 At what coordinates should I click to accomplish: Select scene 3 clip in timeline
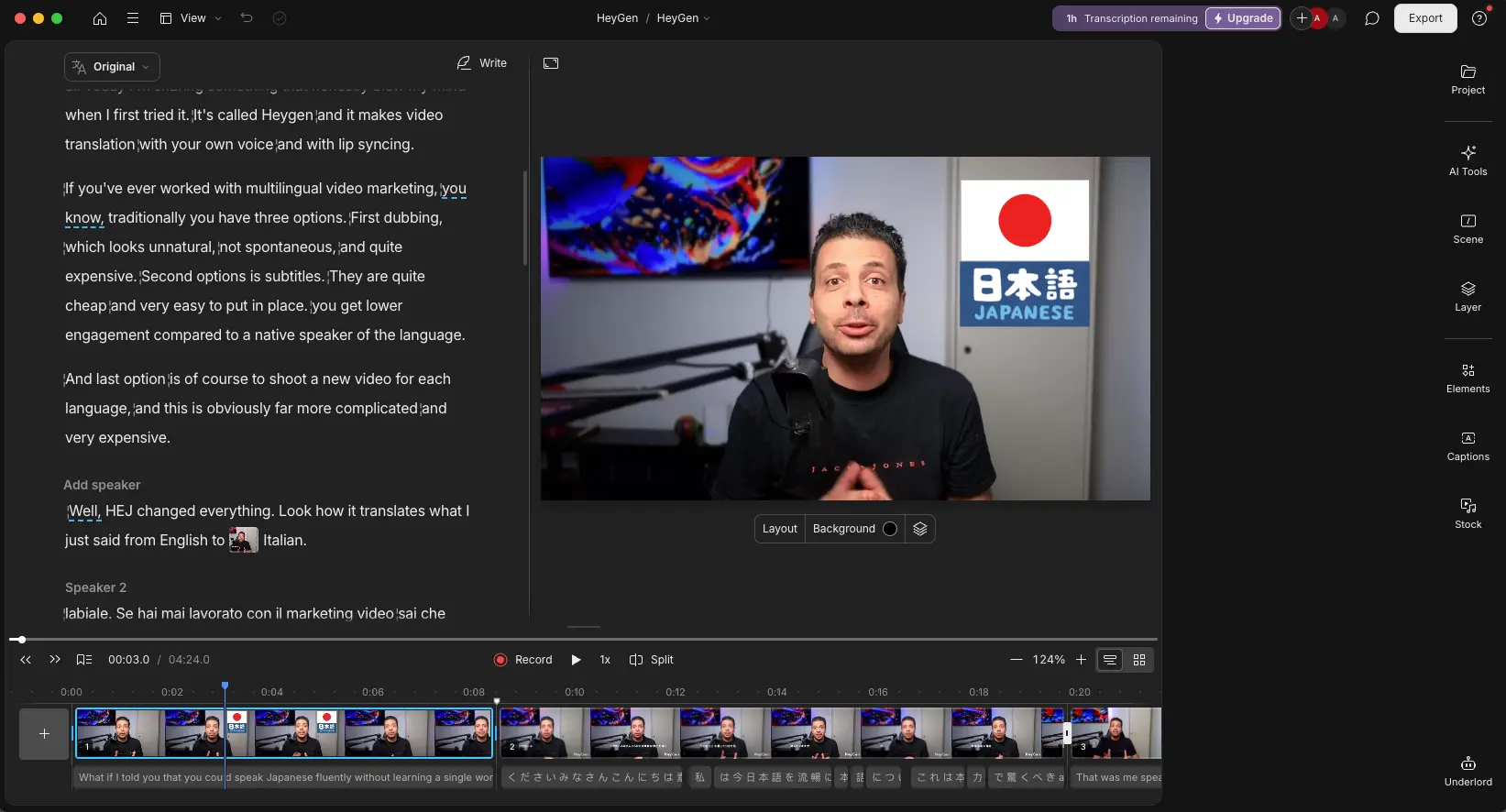pos(1116,733)
